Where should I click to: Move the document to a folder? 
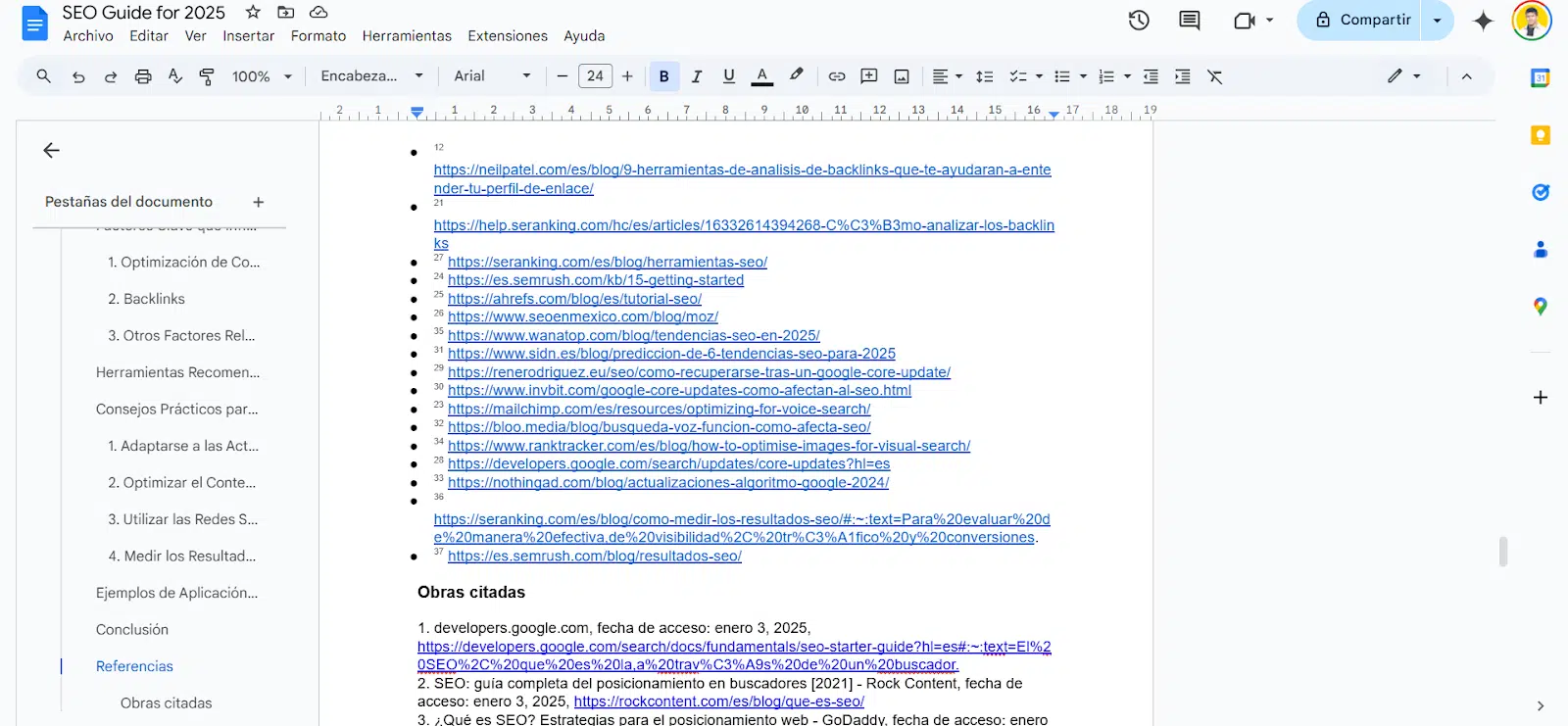tap(286, 12)
